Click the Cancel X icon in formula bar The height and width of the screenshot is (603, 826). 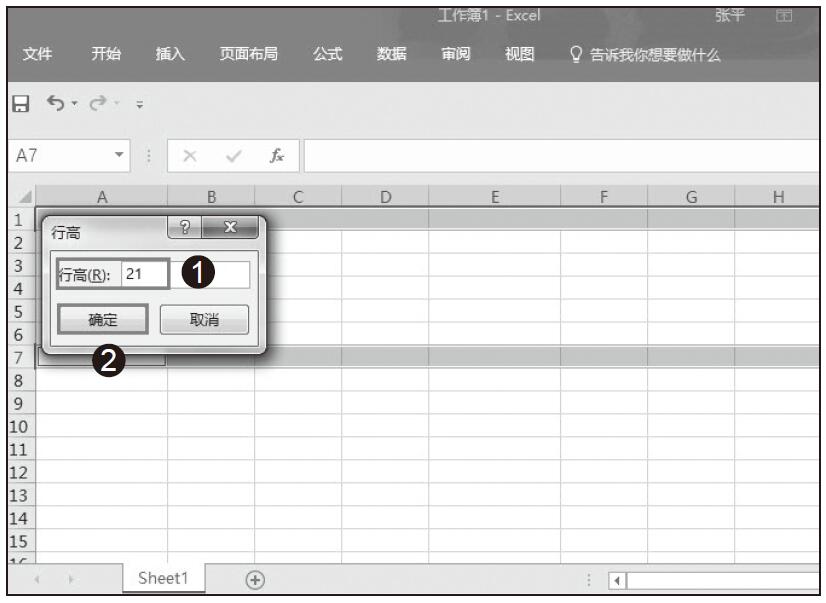coord(190,156)
